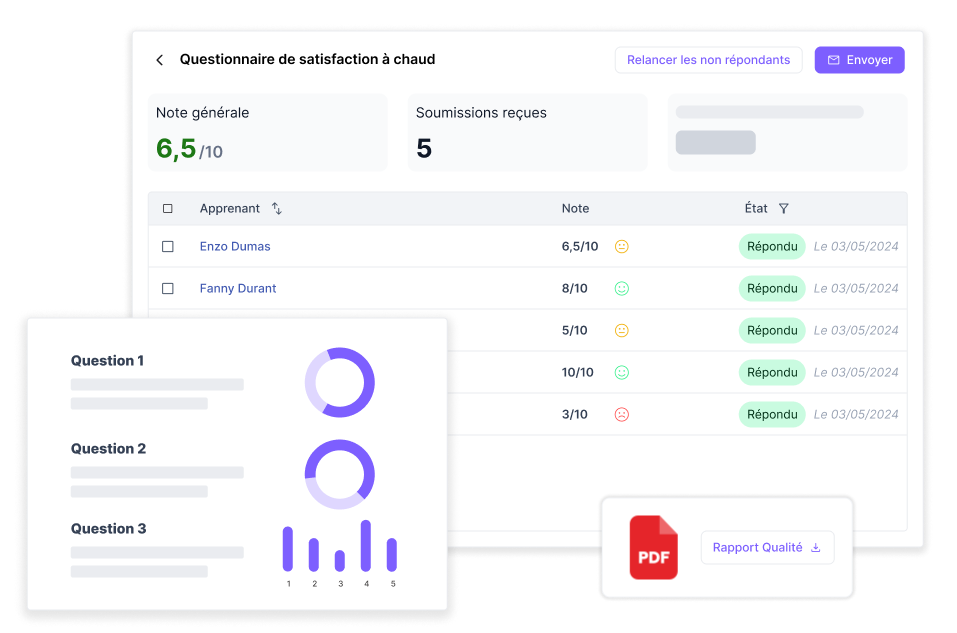Select the 10/10 score text

pos(577,373)
